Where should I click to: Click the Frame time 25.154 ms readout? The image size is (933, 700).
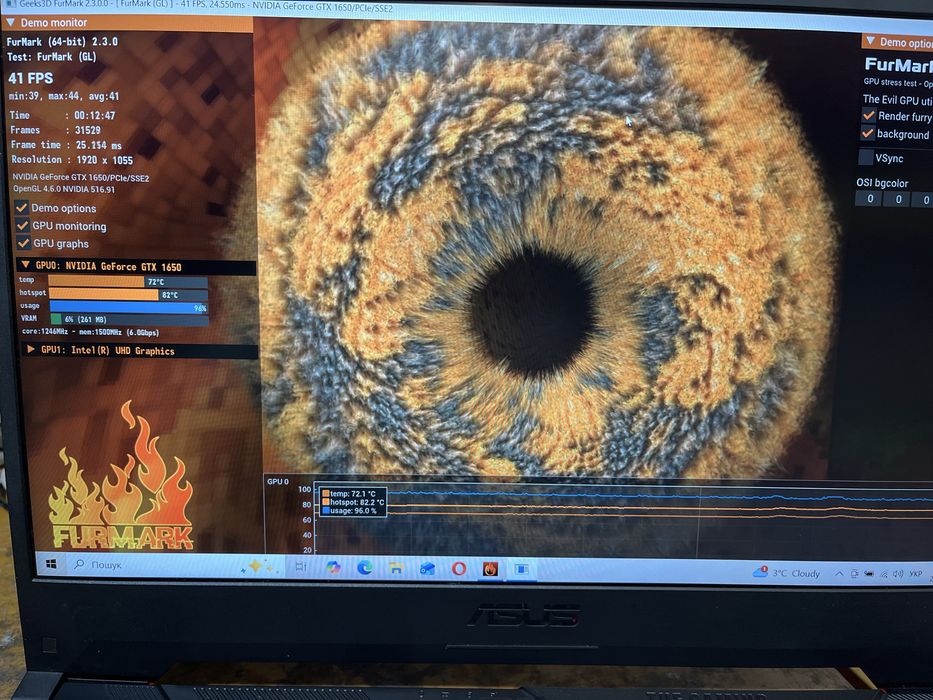(x=66, y=145)
